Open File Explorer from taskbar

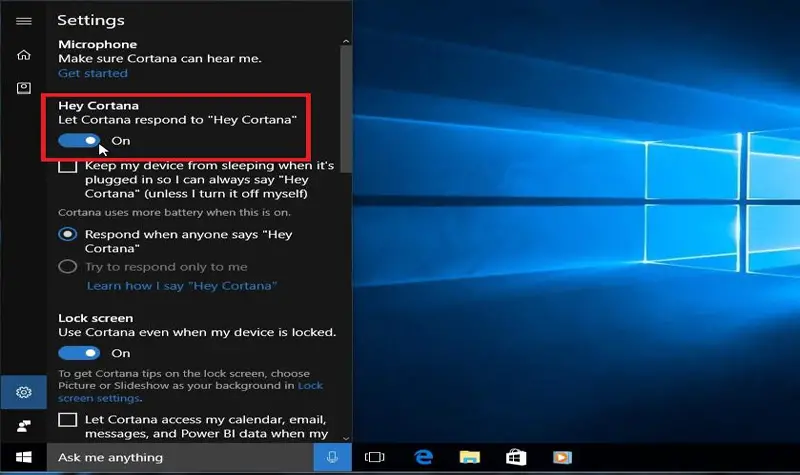469,457
